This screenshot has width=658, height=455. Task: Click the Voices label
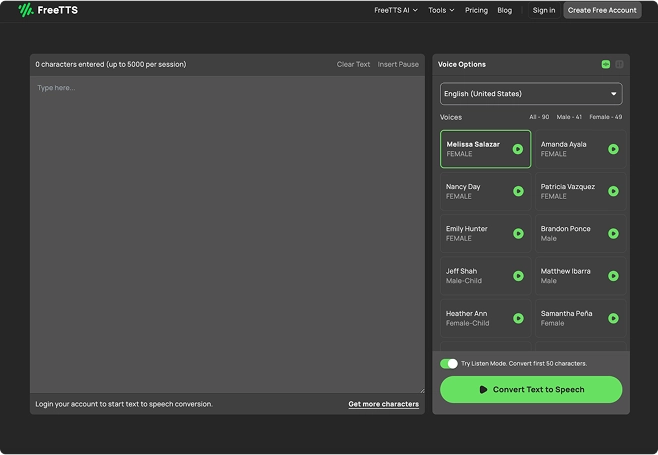click(x=451, y=117)
